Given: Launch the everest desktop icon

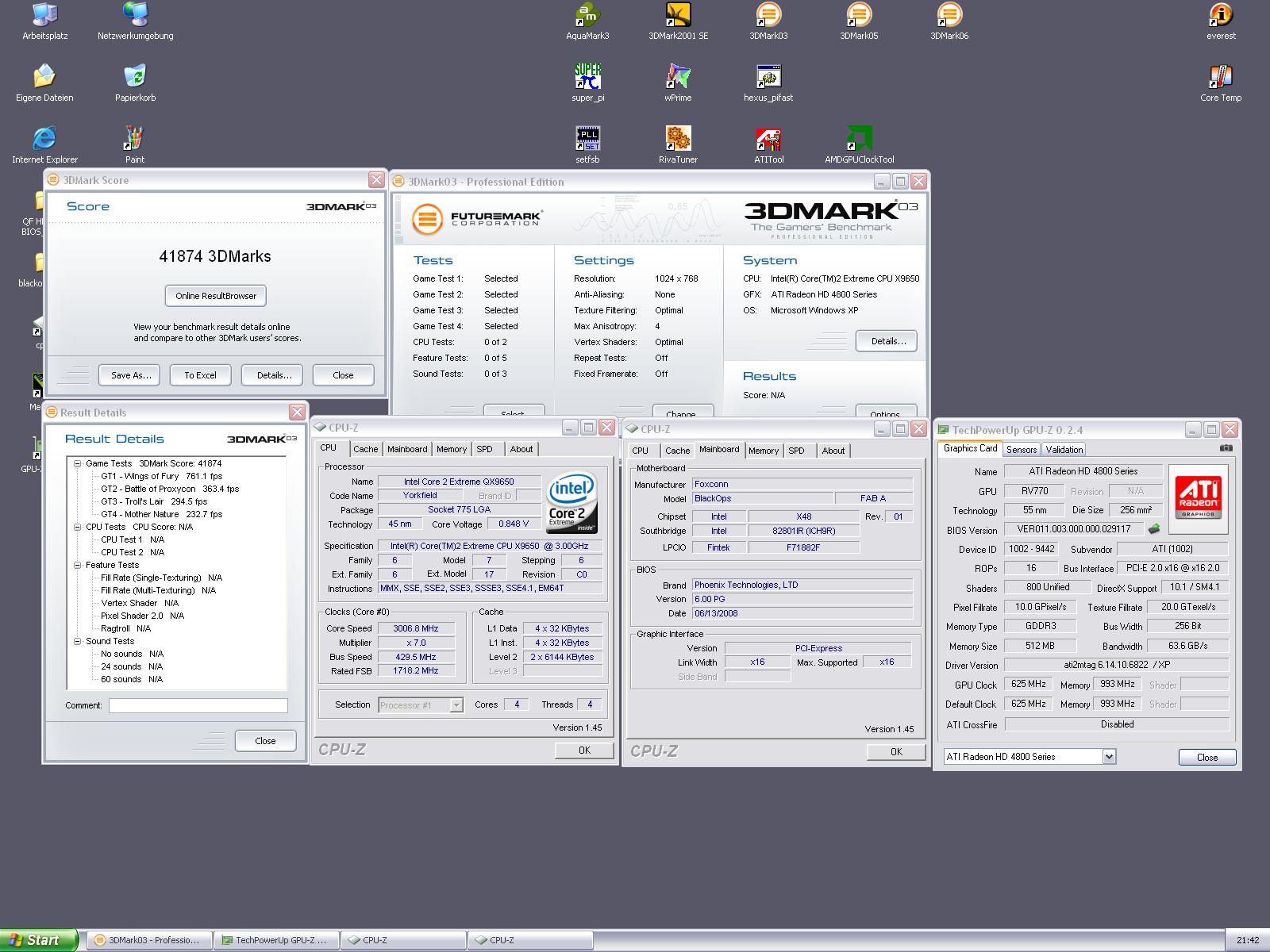Looking at the screenshot, I should (x=1221, y=21).
